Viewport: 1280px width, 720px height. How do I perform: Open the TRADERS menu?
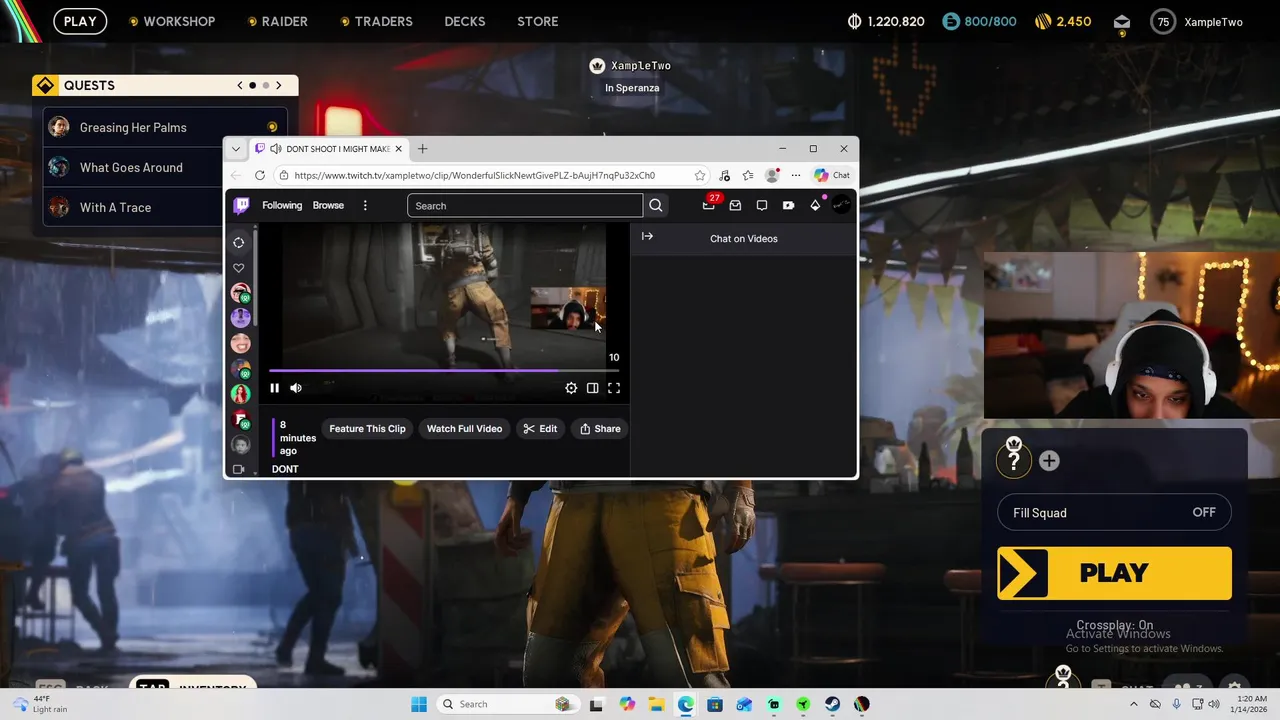click(383, 21)
